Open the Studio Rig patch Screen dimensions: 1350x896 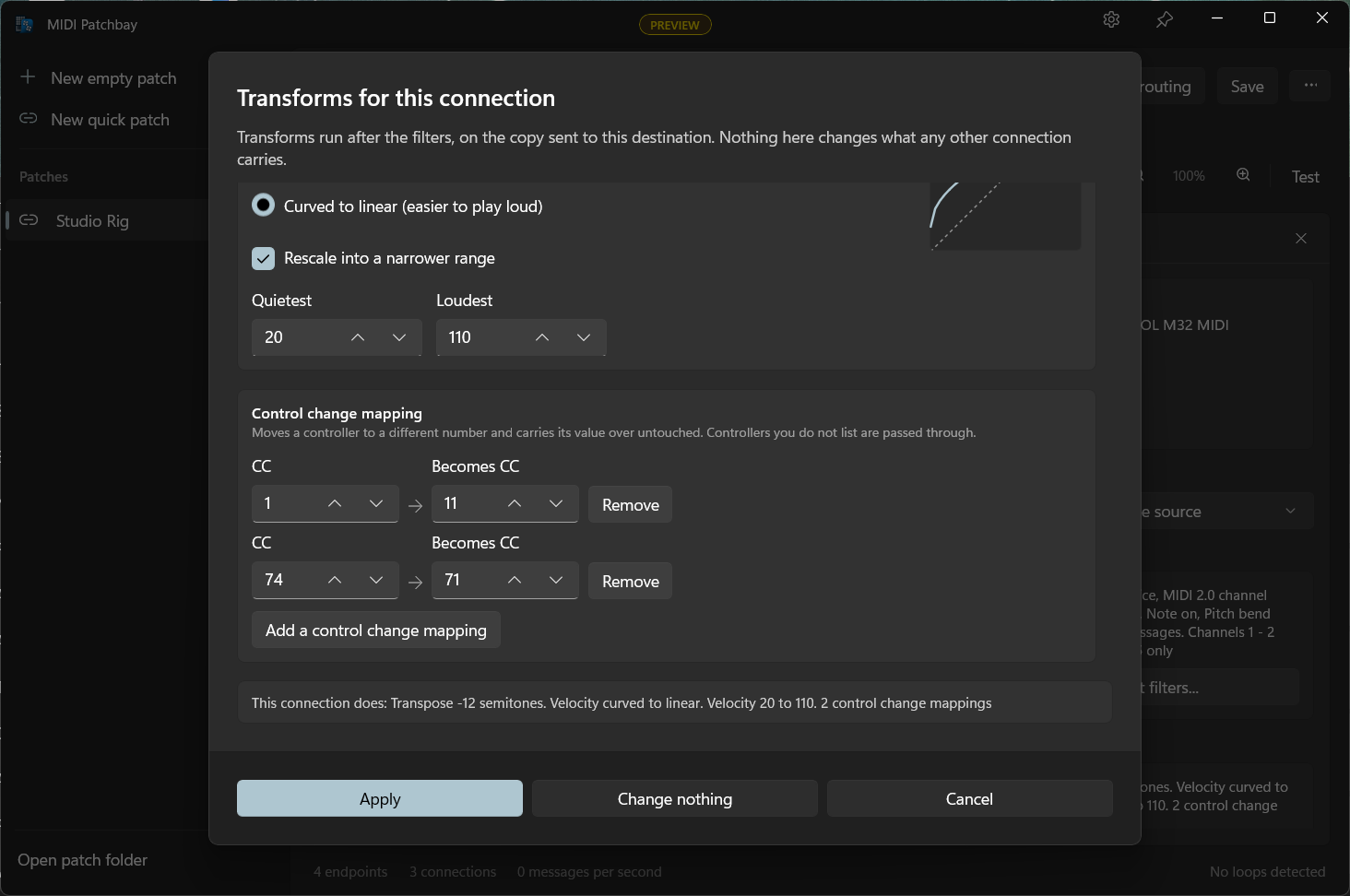coord(104,220)
